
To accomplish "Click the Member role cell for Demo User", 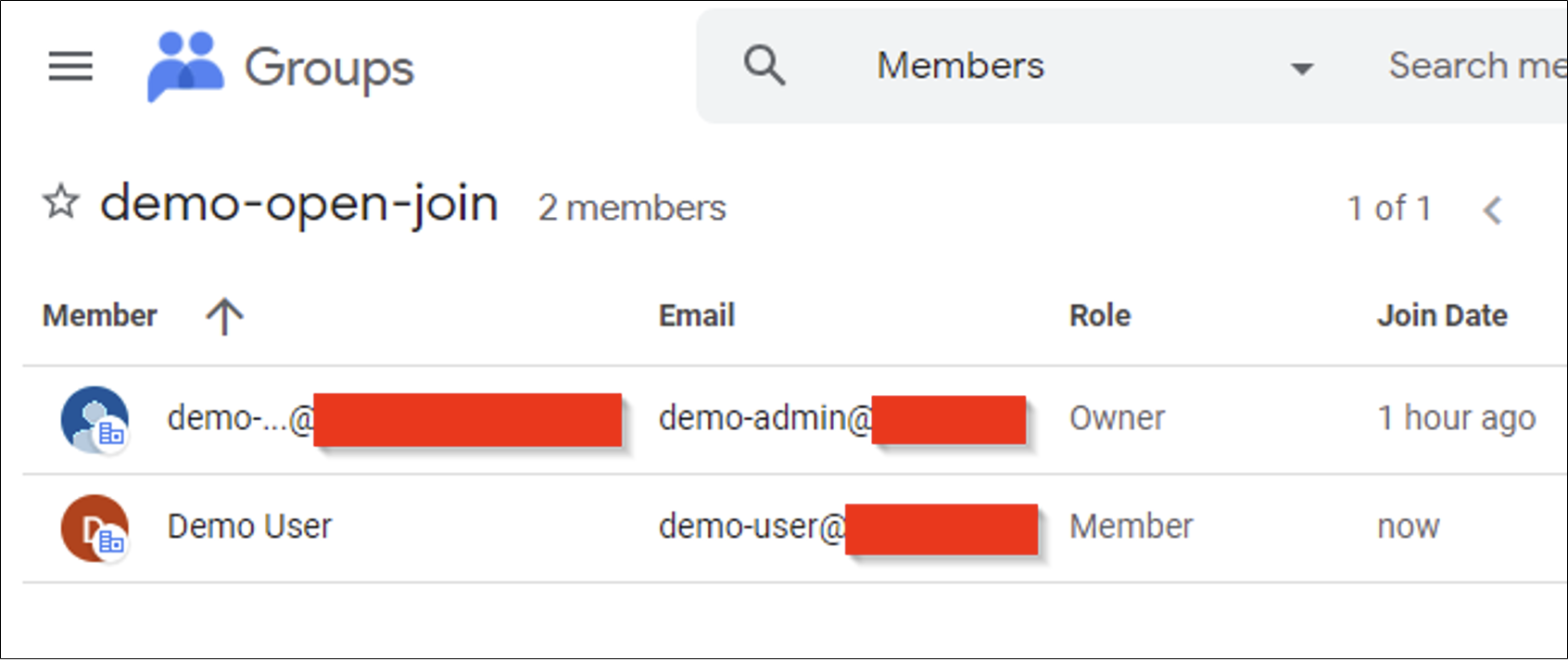I will coord(1132,527).
